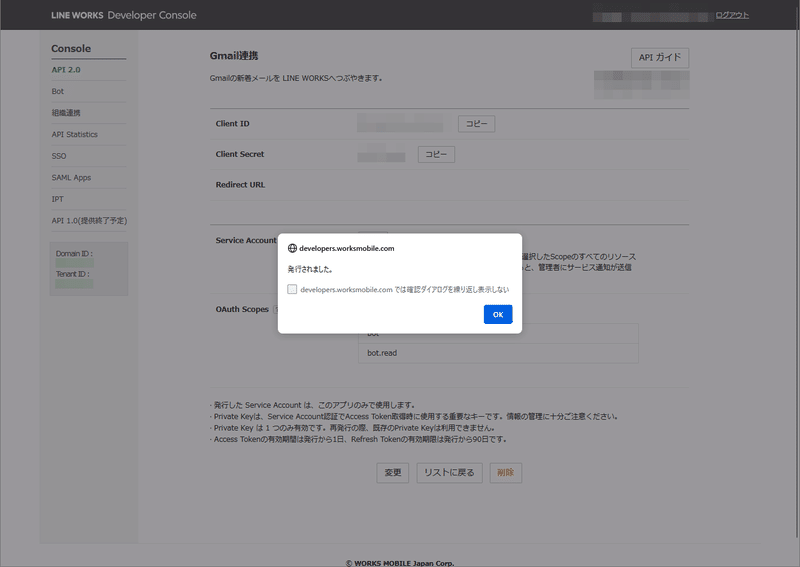This screenshot has height=567, width=800.
Task: Open 組織連携 in the sidebar
Action: [x=66, y=113]
